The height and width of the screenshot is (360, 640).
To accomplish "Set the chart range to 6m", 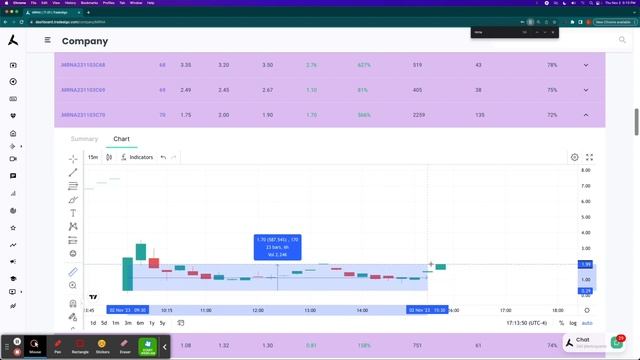I will coord(140,323).
